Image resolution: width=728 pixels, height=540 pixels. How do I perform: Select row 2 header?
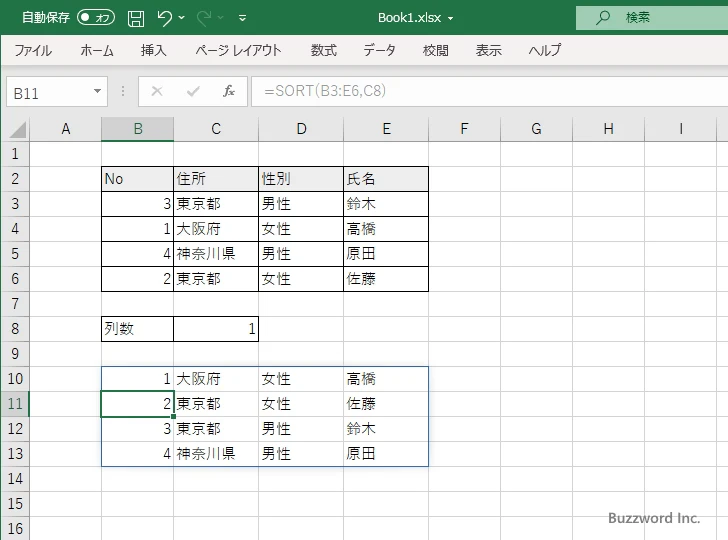(15, 179)
